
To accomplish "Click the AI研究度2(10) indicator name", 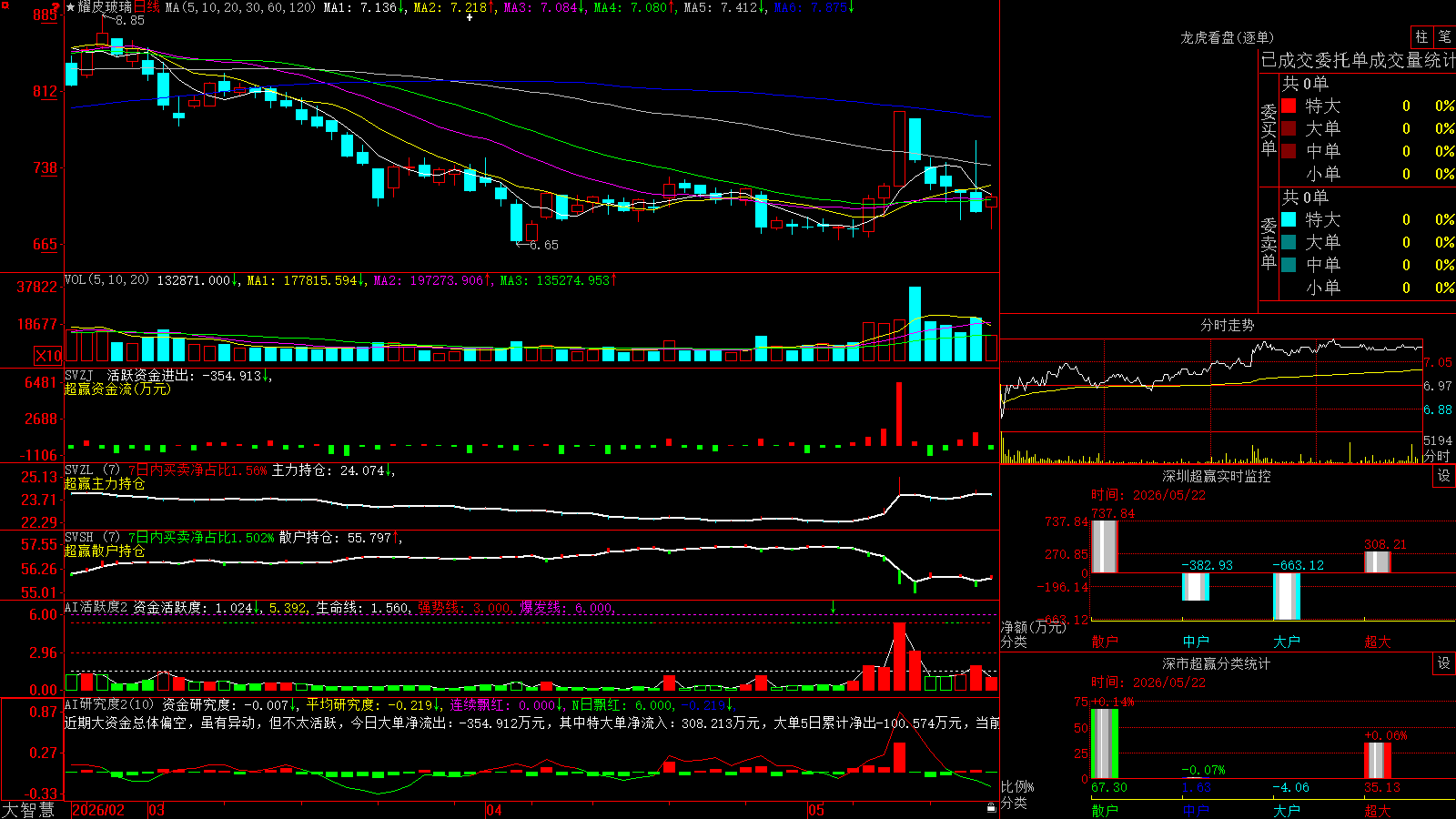I will (109, 704).
